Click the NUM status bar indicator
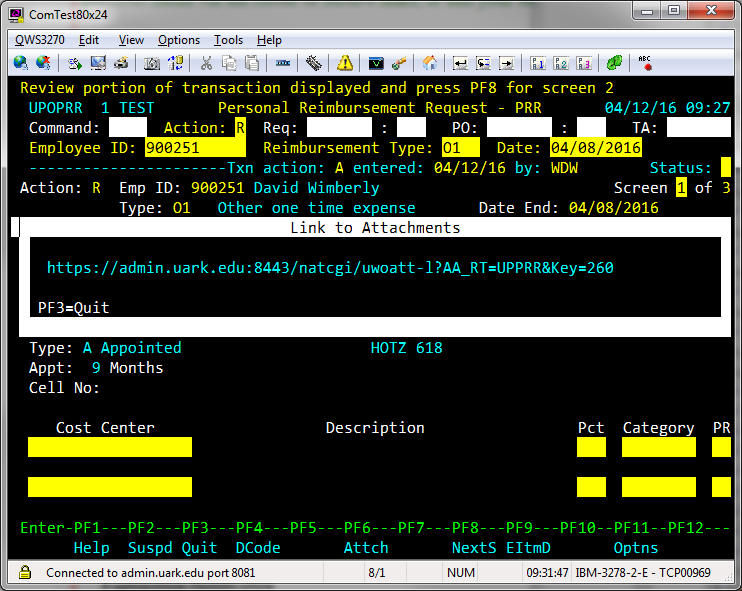This screenshot has height=591, width=742. [460, 573]
